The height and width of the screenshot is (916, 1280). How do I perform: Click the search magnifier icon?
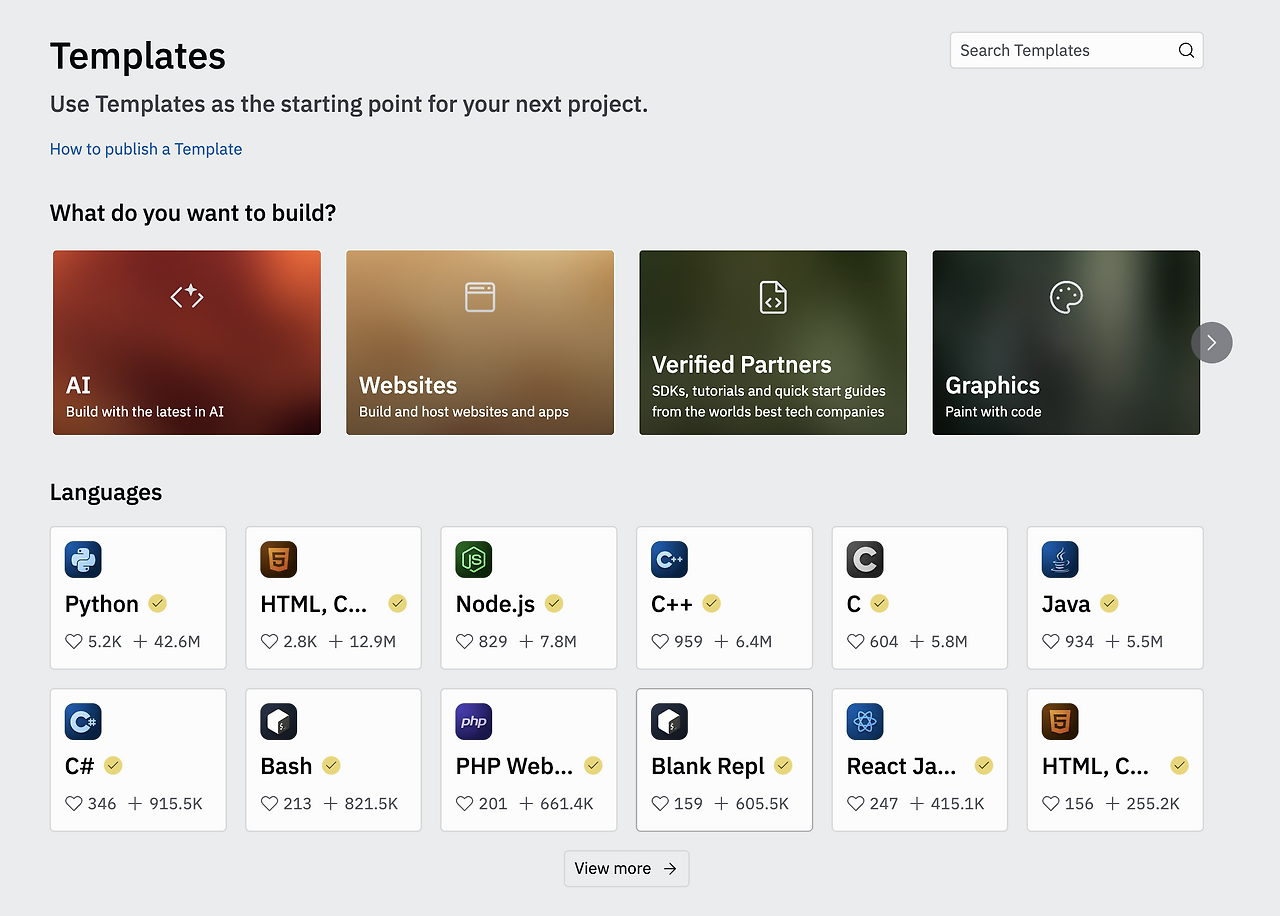coord(1186,51)
